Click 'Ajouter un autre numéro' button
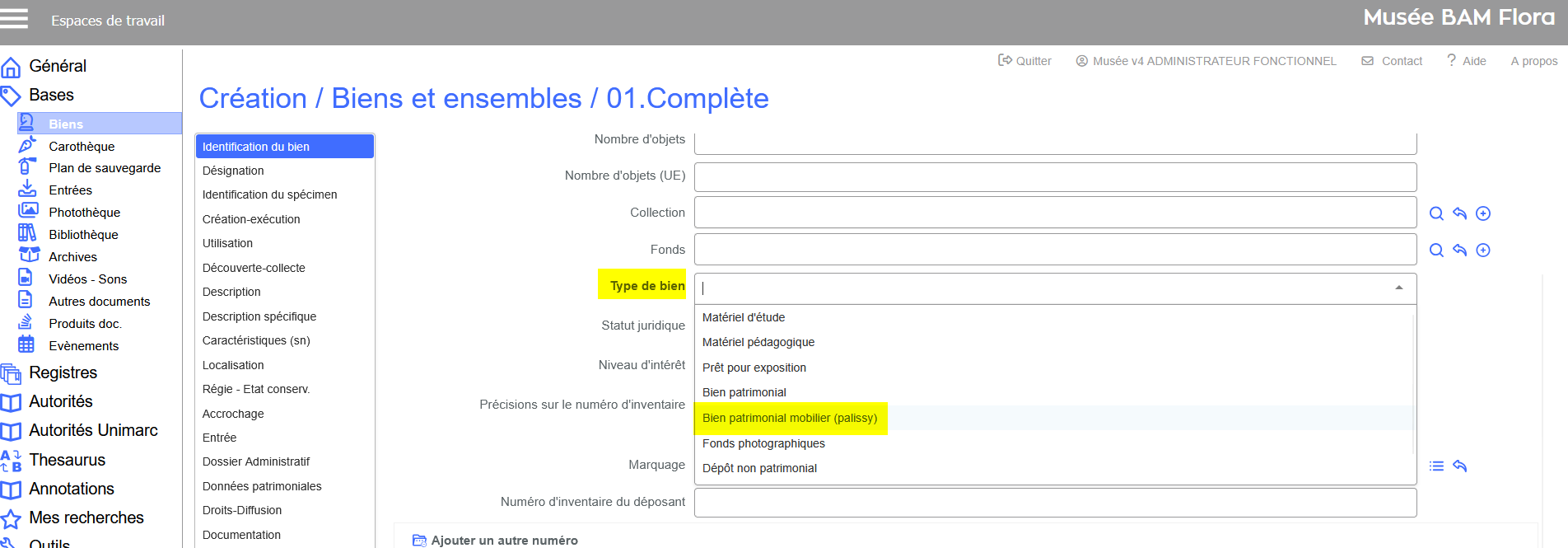1568x548 pixels. pyautogui.click(x=503, y=541)
